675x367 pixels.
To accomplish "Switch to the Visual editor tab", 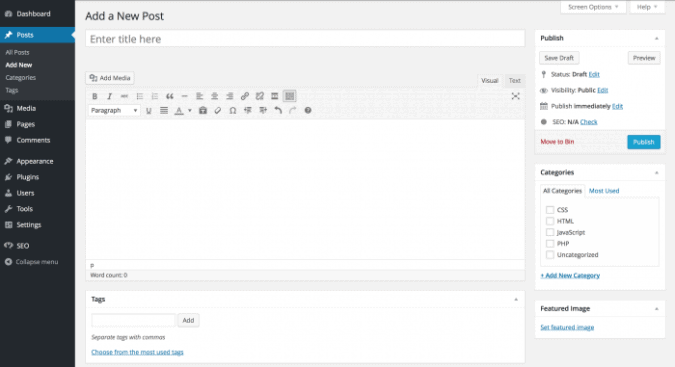I will (489, 80).
